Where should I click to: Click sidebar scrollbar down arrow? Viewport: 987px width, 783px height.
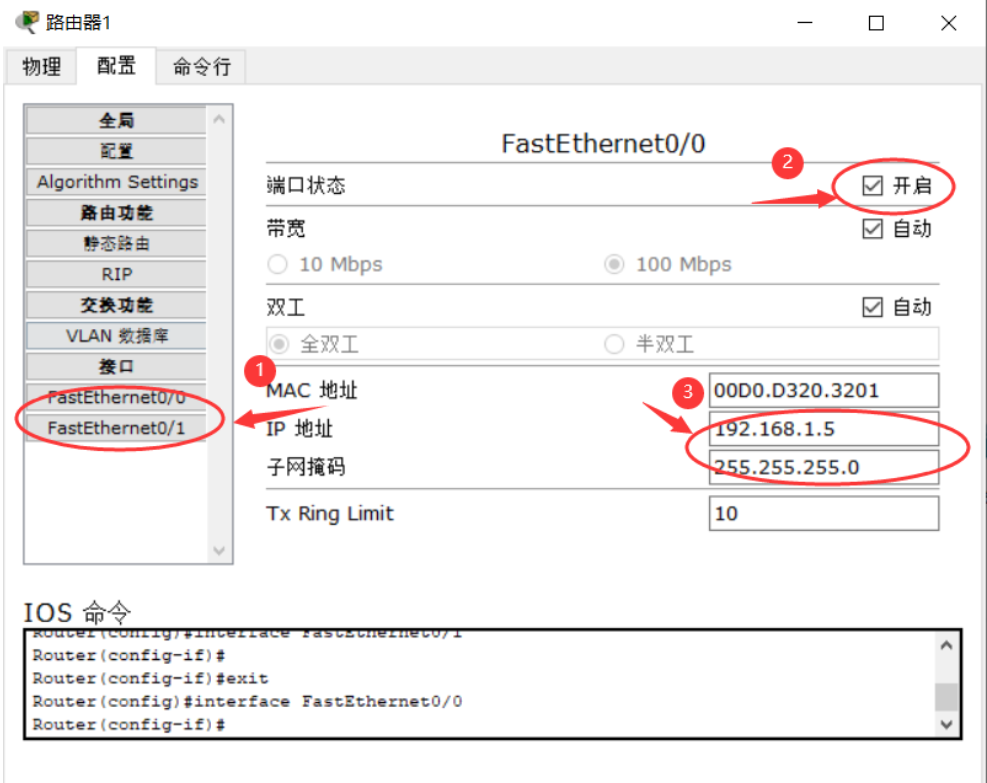tap(219, 551)
